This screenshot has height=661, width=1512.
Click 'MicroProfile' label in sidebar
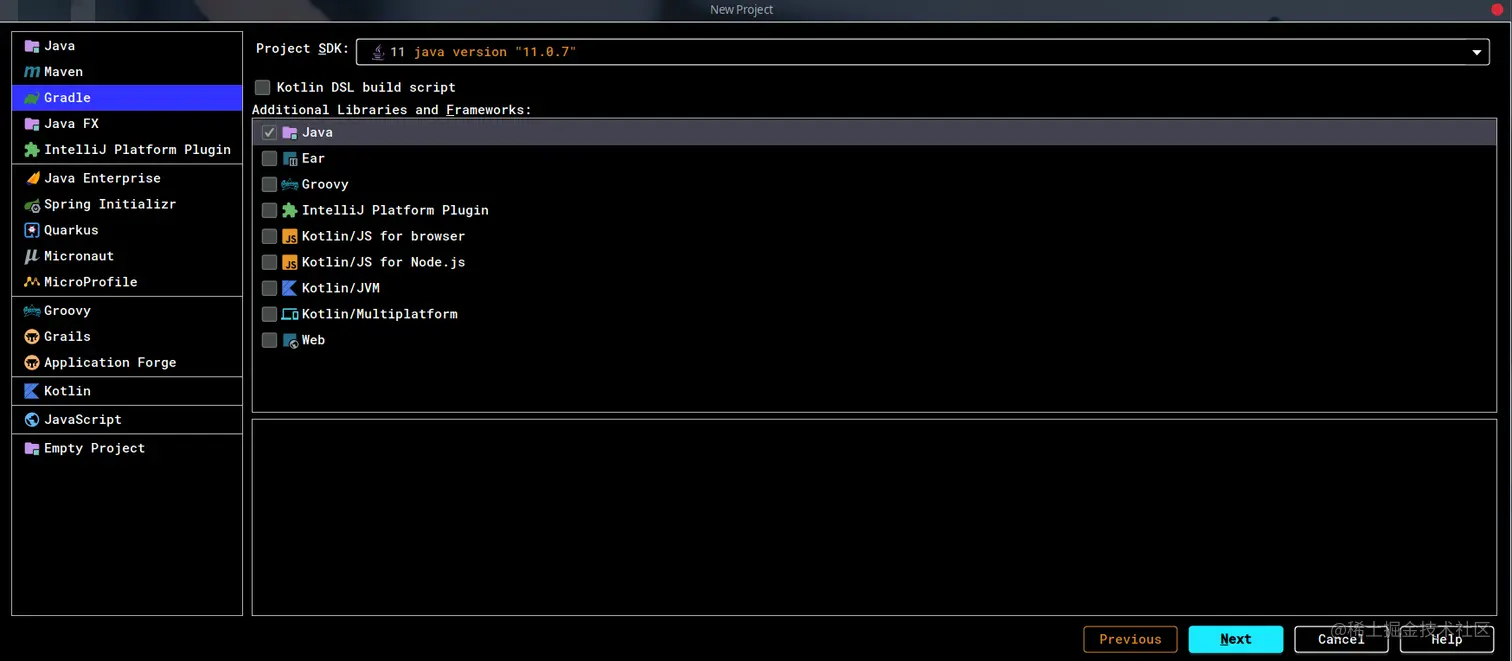pos(91,282)
